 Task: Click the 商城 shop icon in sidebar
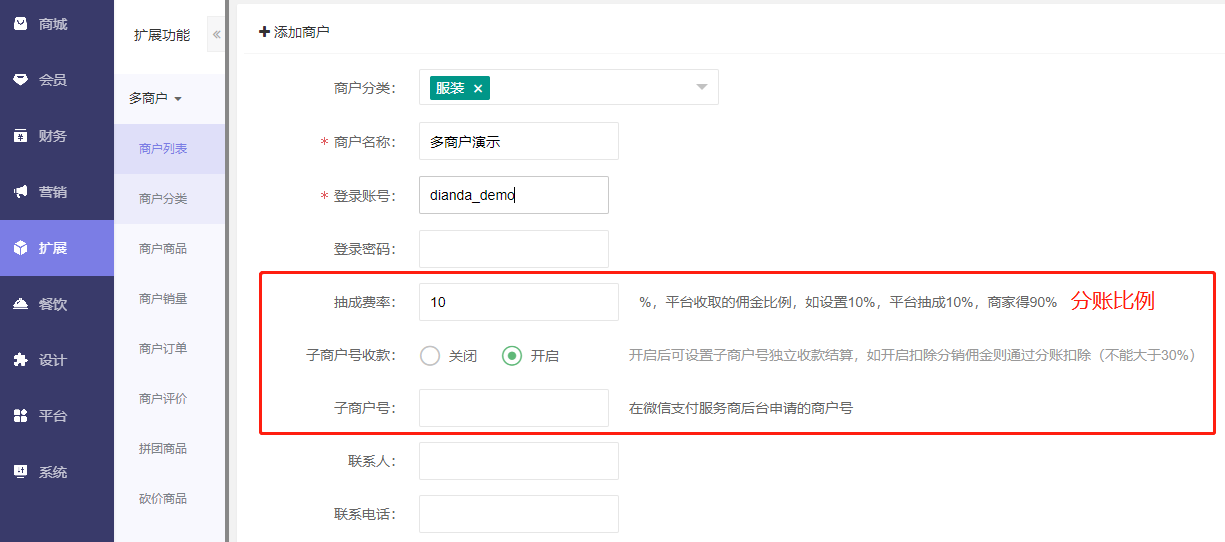[20, 24]
